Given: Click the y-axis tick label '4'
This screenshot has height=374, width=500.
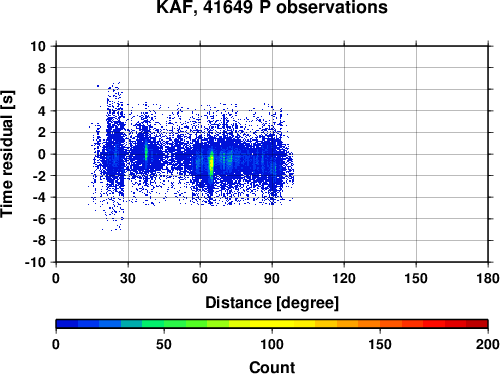Looking at the screenshot, I should click(42, 111).
